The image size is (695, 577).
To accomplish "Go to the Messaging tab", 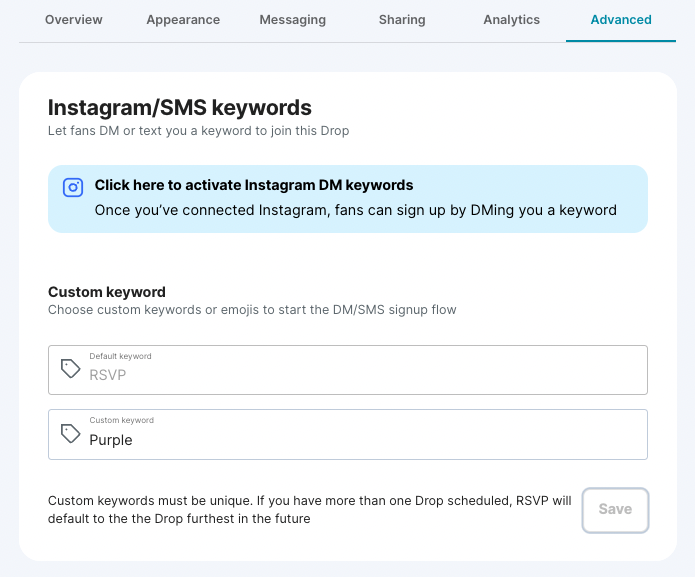I will pos(292,20).
